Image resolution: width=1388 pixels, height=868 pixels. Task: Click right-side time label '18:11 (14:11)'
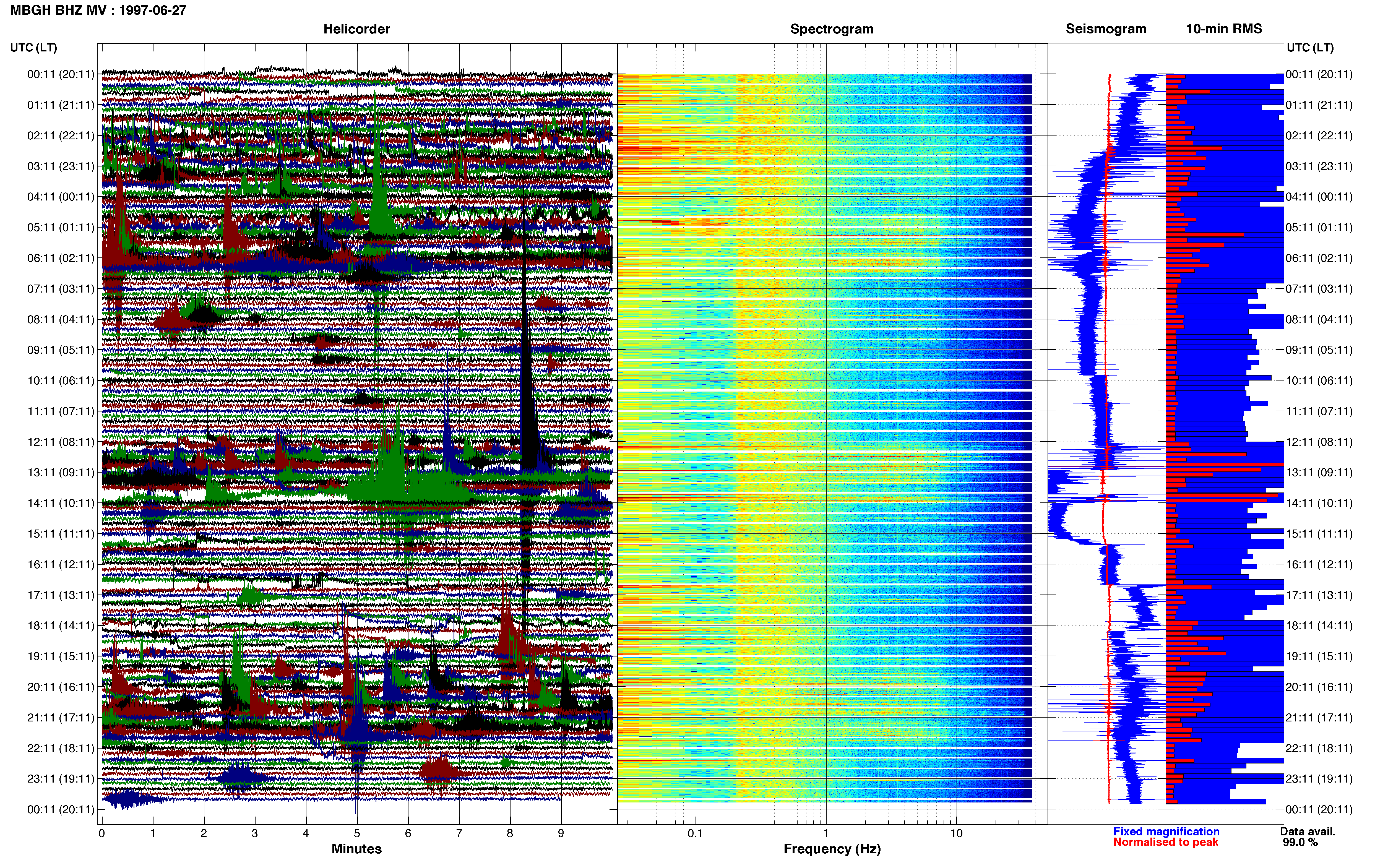pyautogui.click(x=1319, y=626)
